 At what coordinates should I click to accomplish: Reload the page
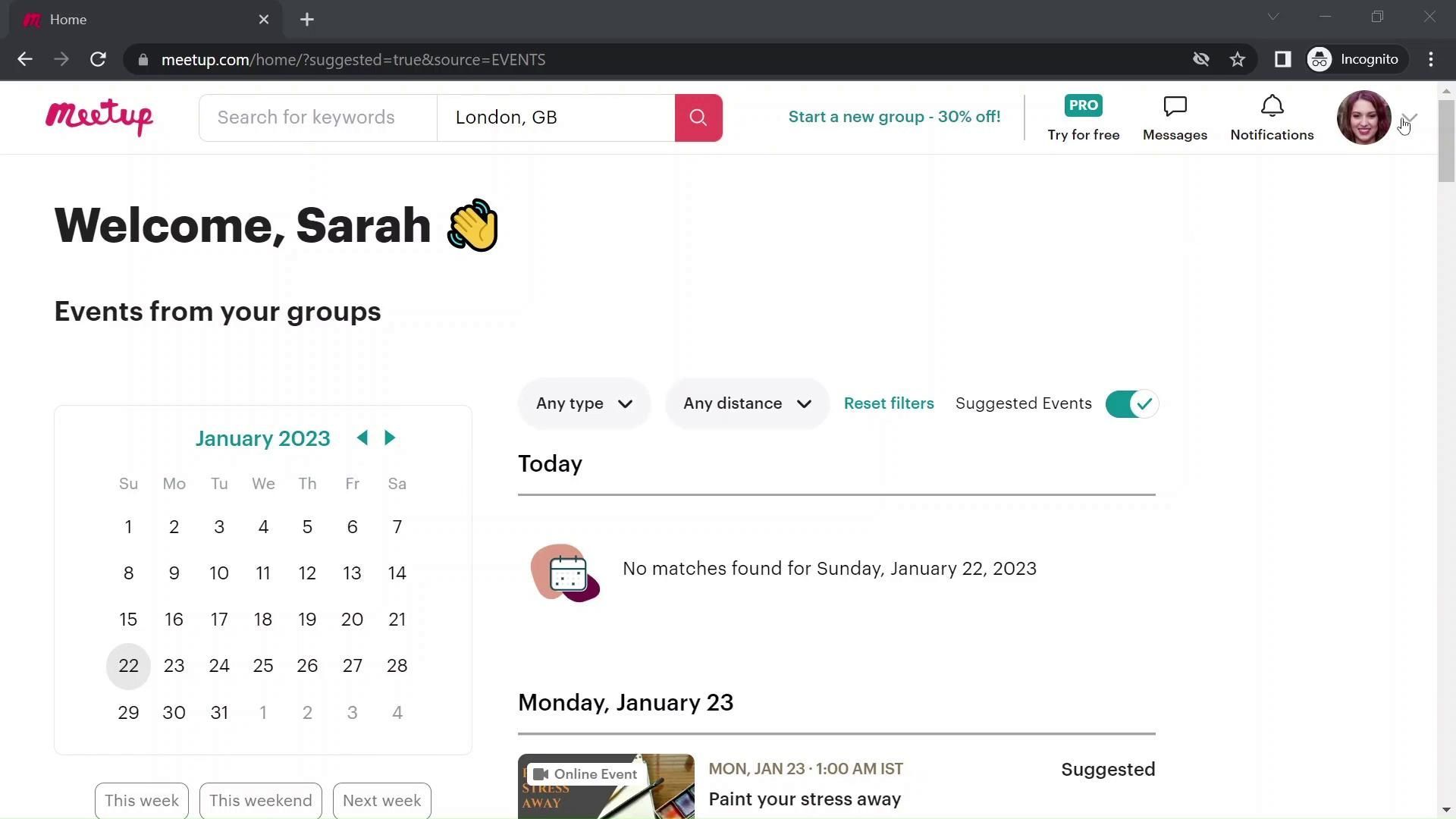coord(98,59)
